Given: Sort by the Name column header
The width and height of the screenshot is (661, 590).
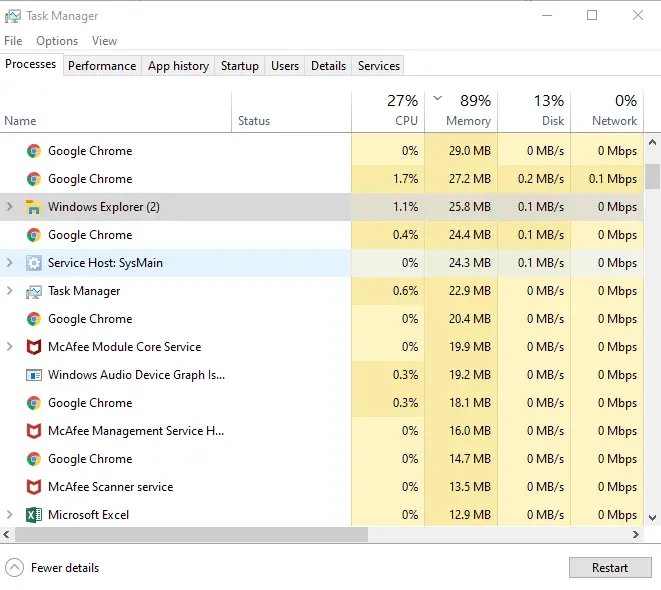Looking at the screenshot, I should 116,111.
